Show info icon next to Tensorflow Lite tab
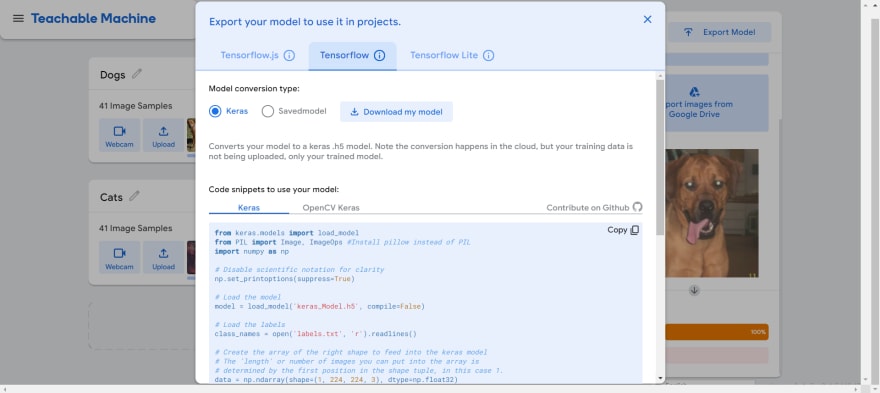880x393 pixels. [489, 56]
